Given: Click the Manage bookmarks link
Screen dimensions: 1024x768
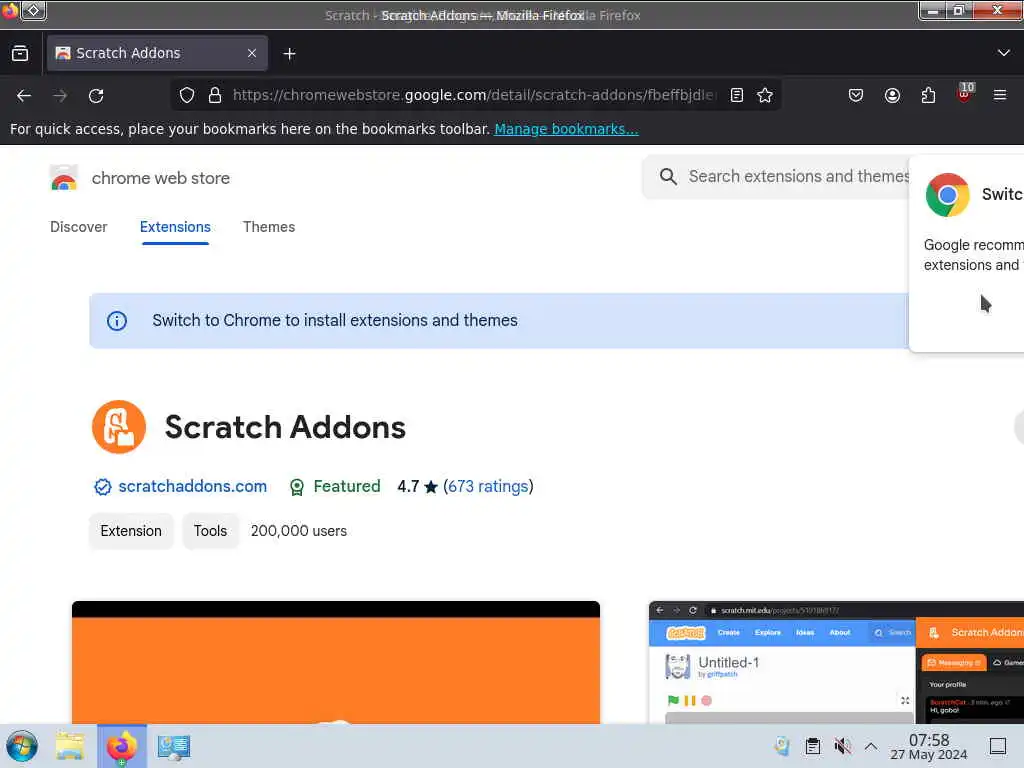Looking at the screenshot, I should [x=566, y=129].
